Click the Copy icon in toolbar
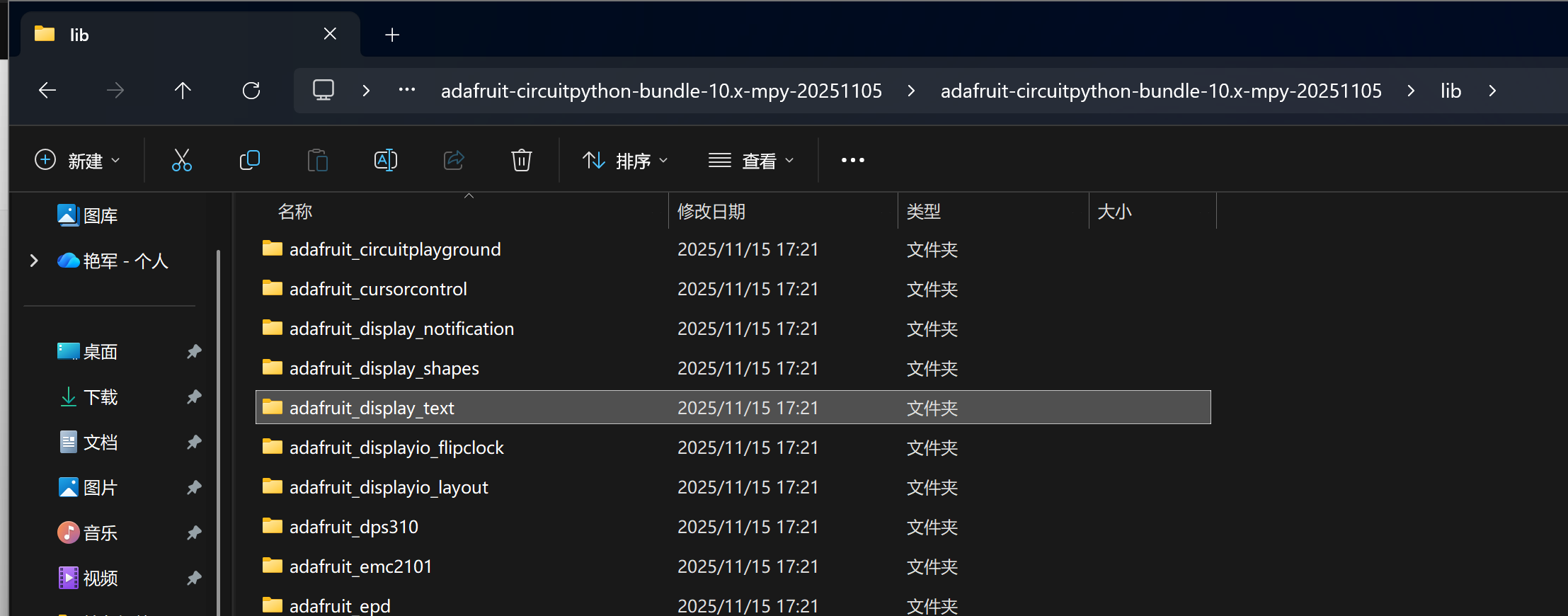Viewport: 1568px width, 616px height. [250, 161]
